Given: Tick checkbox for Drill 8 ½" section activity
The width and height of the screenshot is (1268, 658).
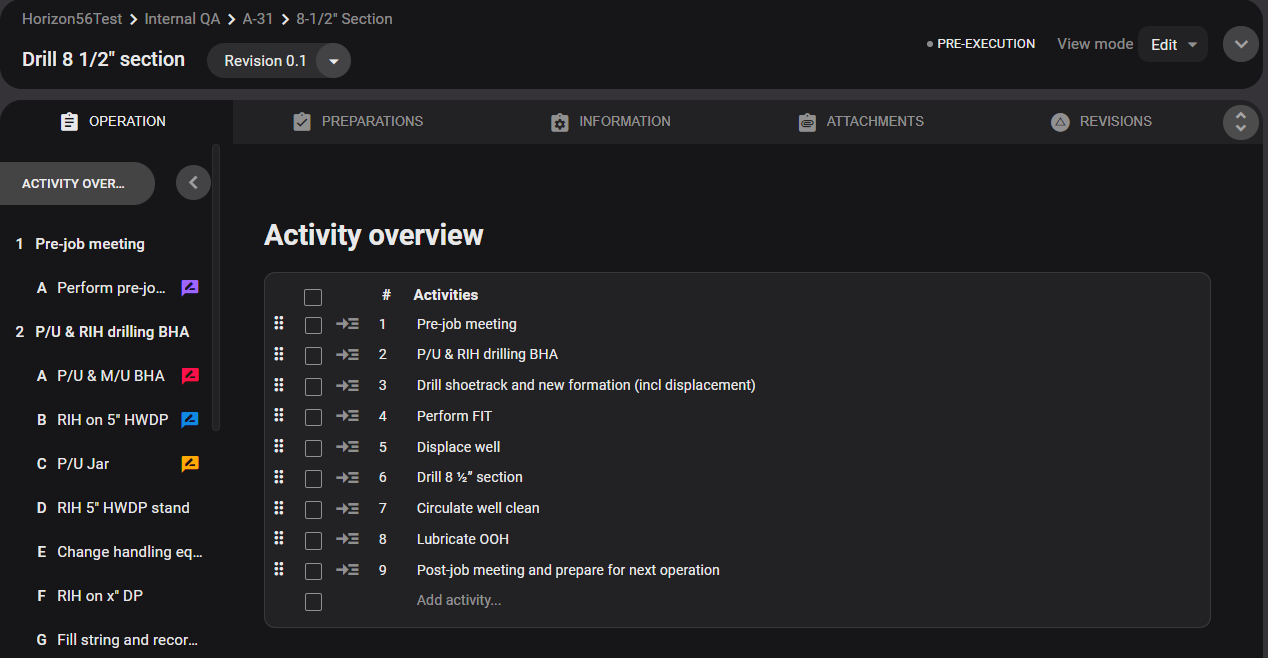Looking at the screenshot, I should point(313,479).
